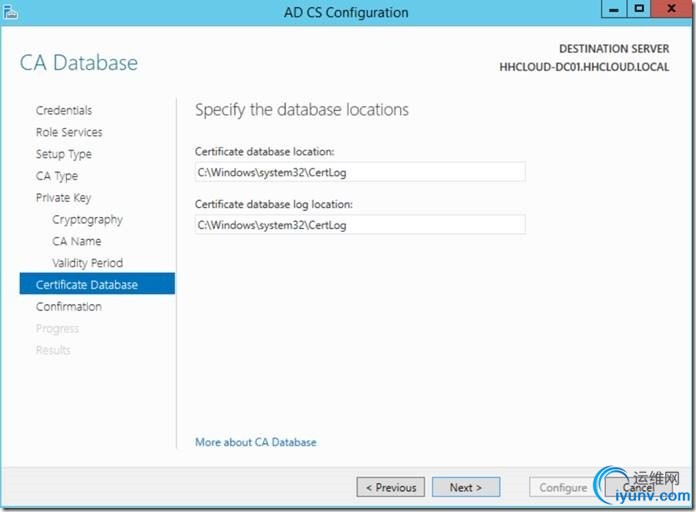Select the Private Key step
This screenshot has width=696, height=512.
tap(63, 198)
